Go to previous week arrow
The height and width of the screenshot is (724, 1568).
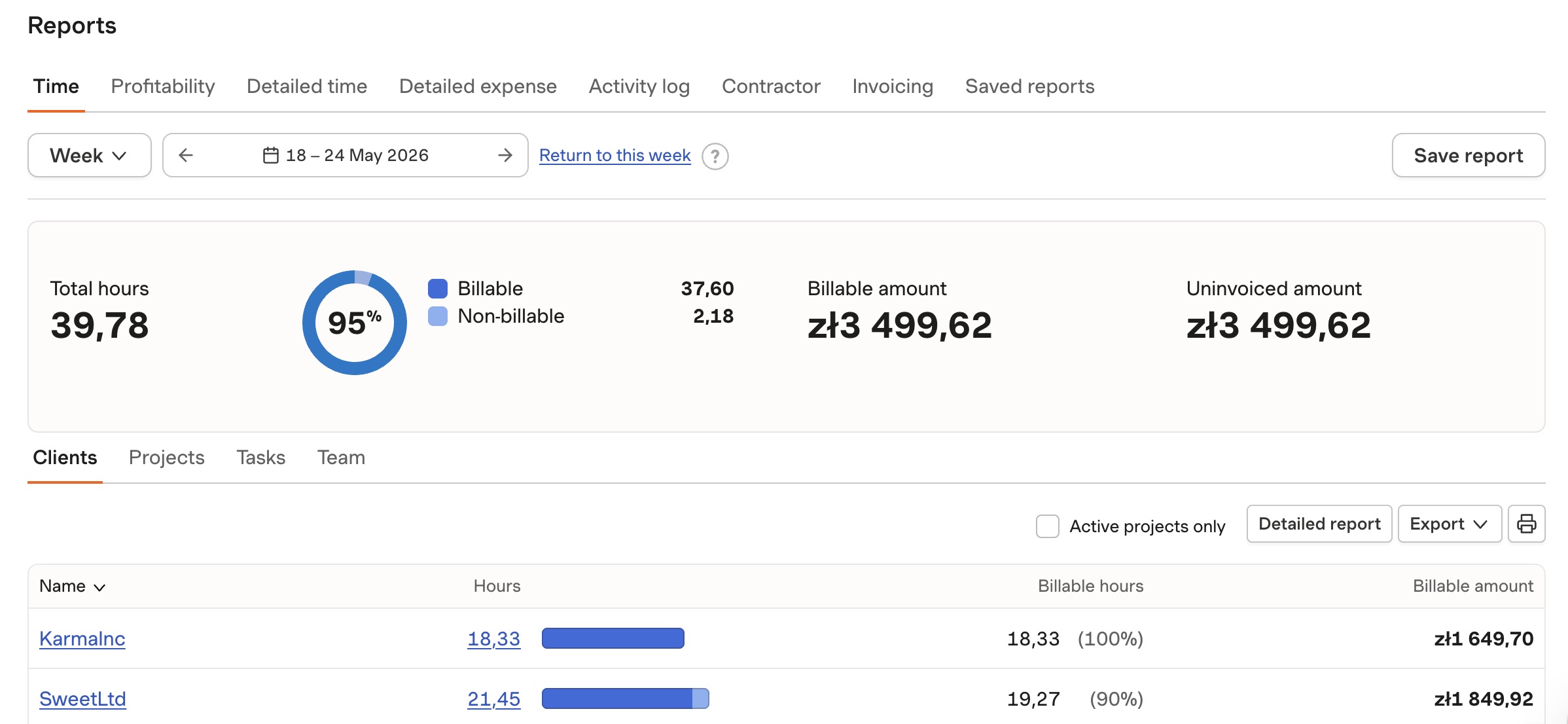[x=186, y=155]
